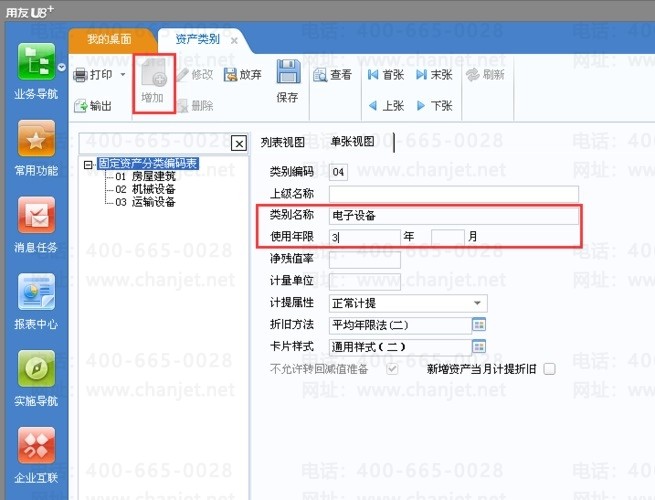Open the 企业互联 sidebar icon
The width and height of the screenshot is (655, 500).
(x=36, y=445)
